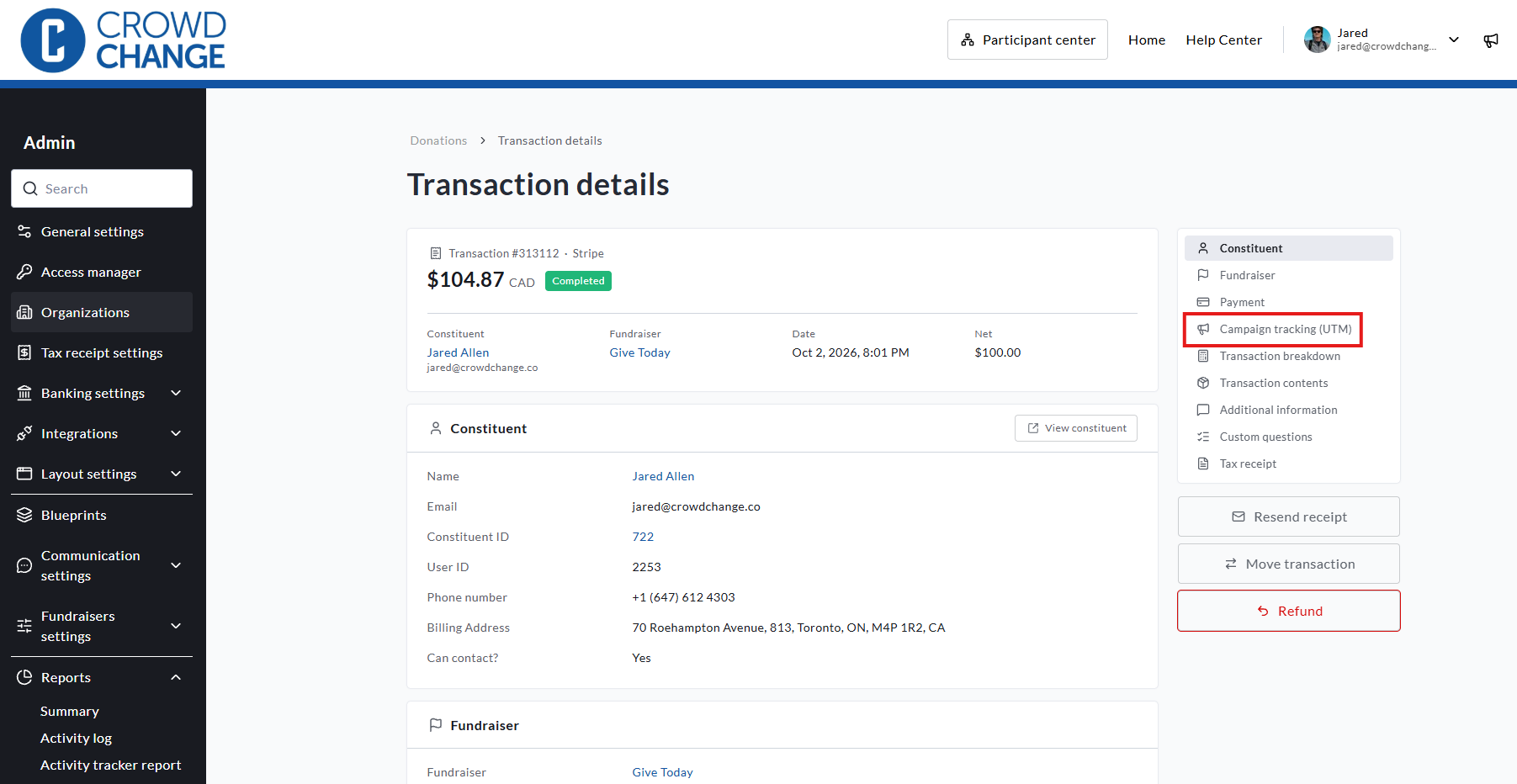1517x784 pixels.
Task: Click the Integrations plug icon
Action: 24,433
